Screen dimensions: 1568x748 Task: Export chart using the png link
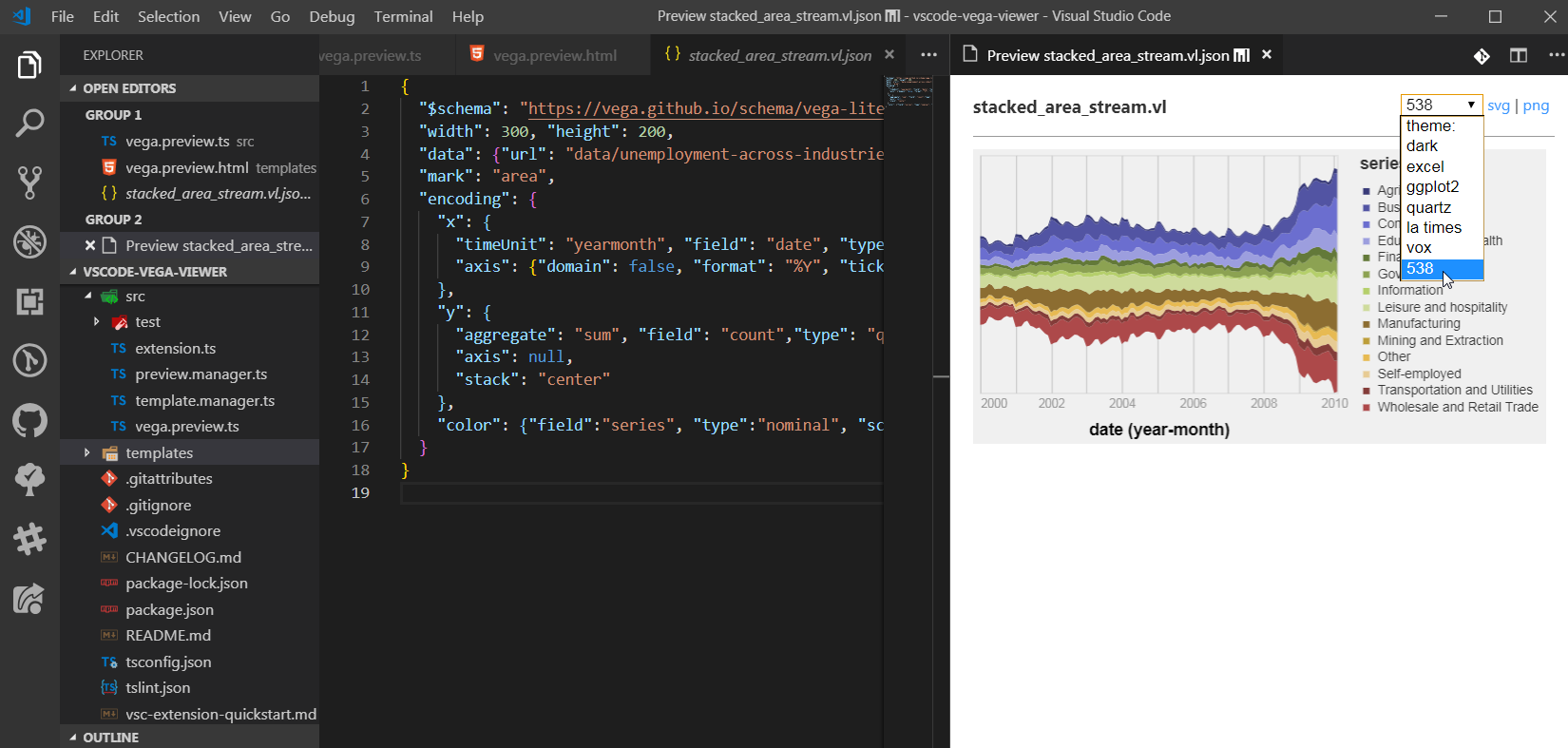pos(1536,105)
